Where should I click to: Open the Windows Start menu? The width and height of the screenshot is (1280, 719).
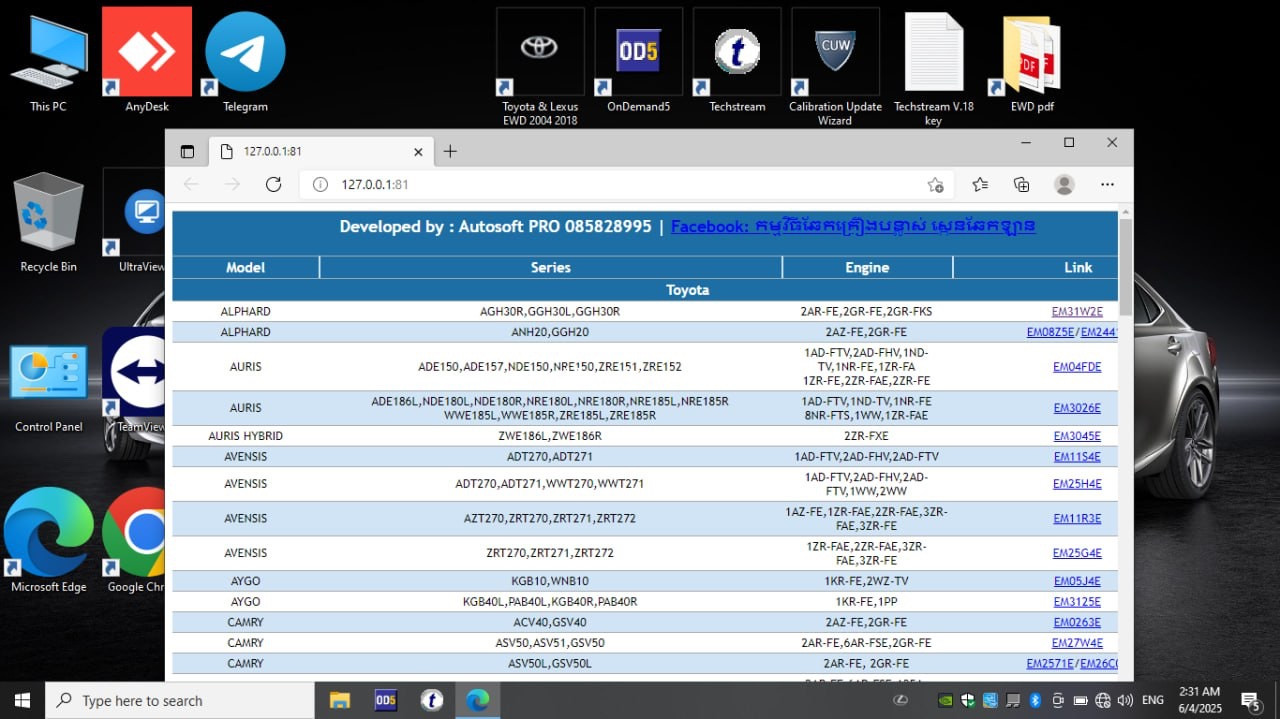[22, 700]
